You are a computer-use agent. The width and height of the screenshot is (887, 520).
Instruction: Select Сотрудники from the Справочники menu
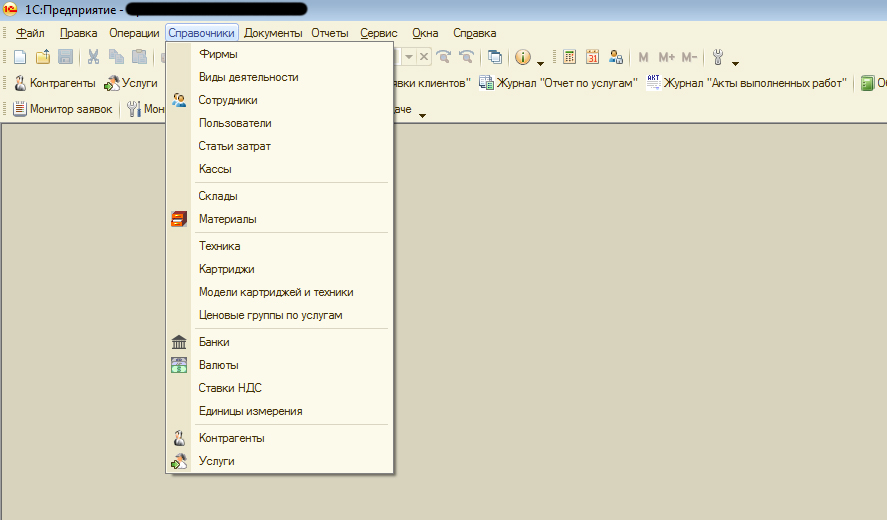[228, 100]
